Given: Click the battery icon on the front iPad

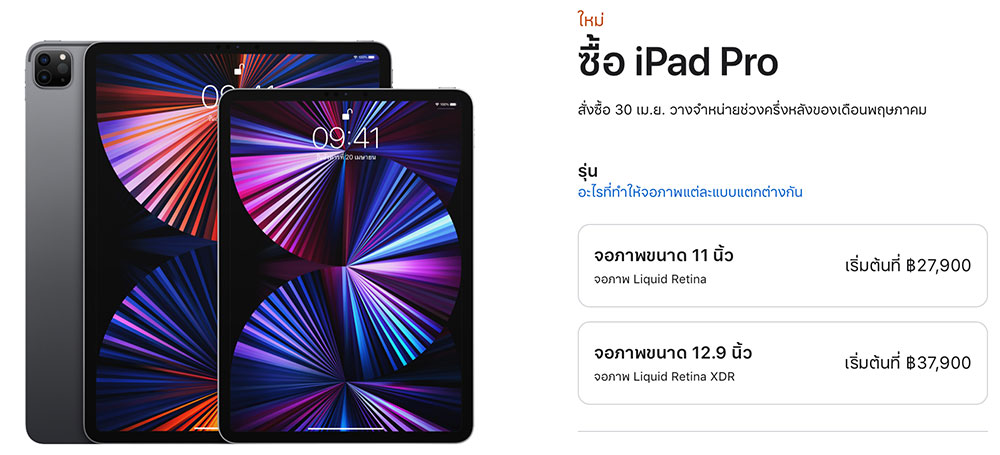Looking at the screenshot, I should [454, 103].
